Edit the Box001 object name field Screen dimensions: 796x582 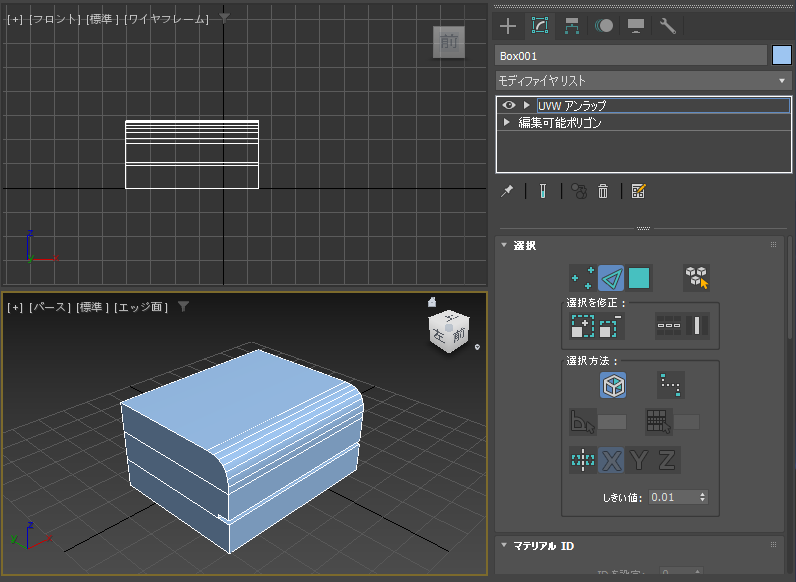[x=631, y=56]
